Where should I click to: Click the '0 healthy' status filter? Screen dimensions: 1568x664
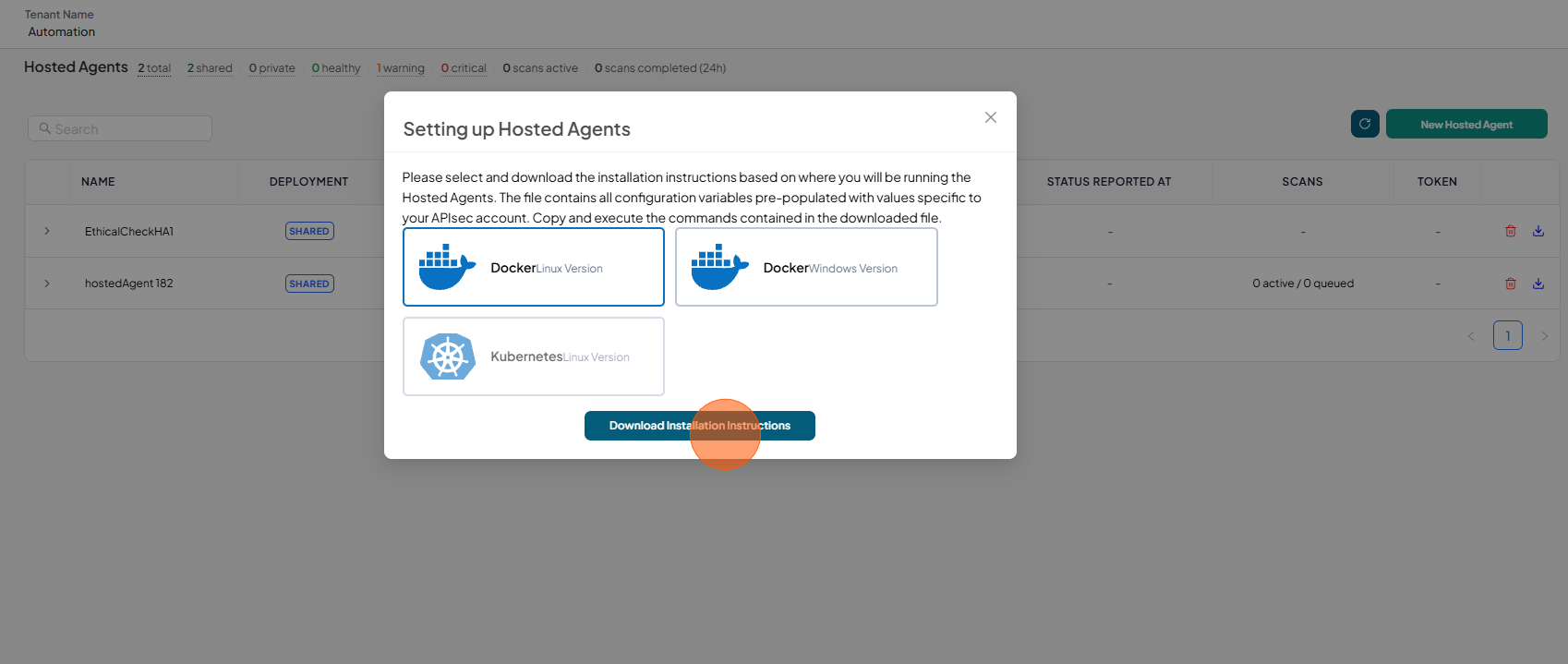336,68
